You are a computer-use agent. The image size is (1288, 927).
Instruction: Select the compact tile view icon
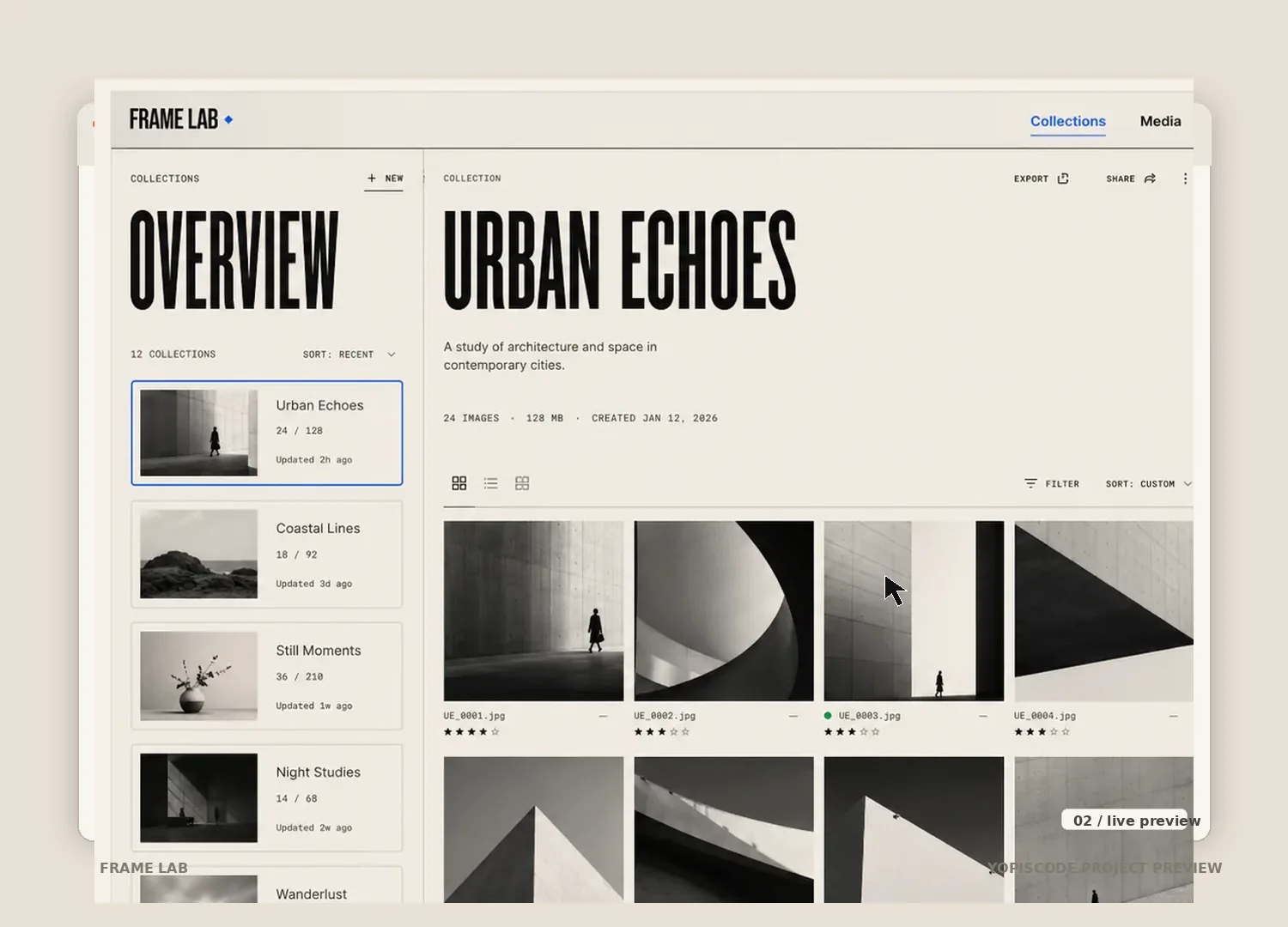point(522,483)
